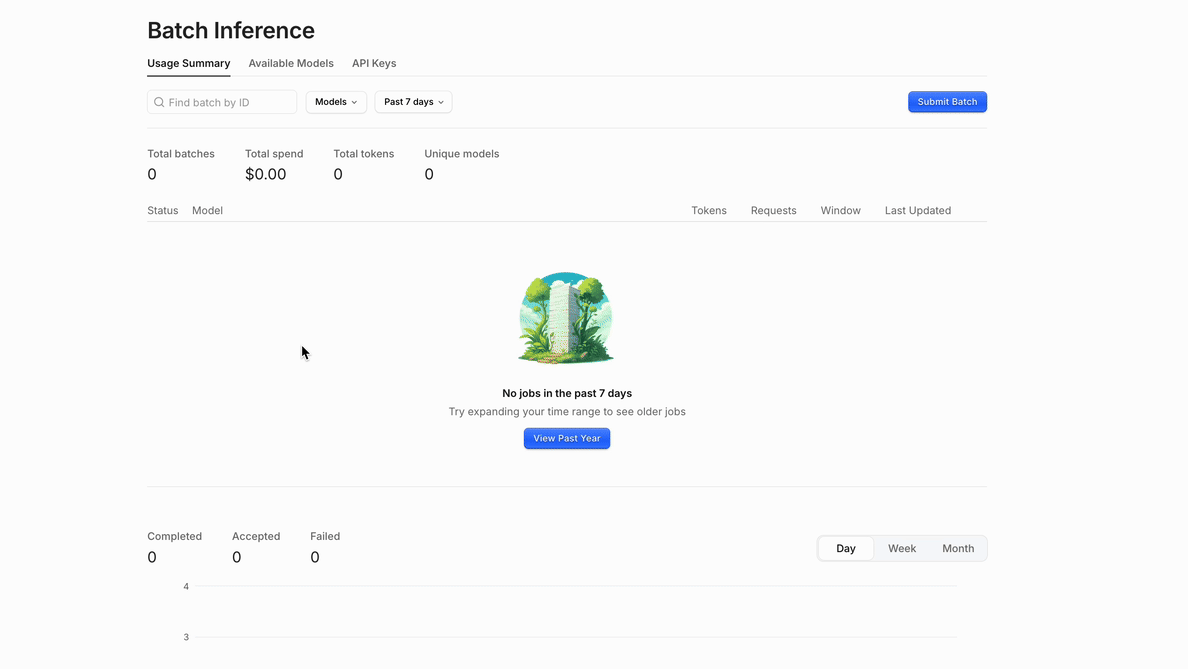Image resolution: width=1188 pixels, height=669 pixels.
Task: Click the Status column header
Action: (162, 211)
